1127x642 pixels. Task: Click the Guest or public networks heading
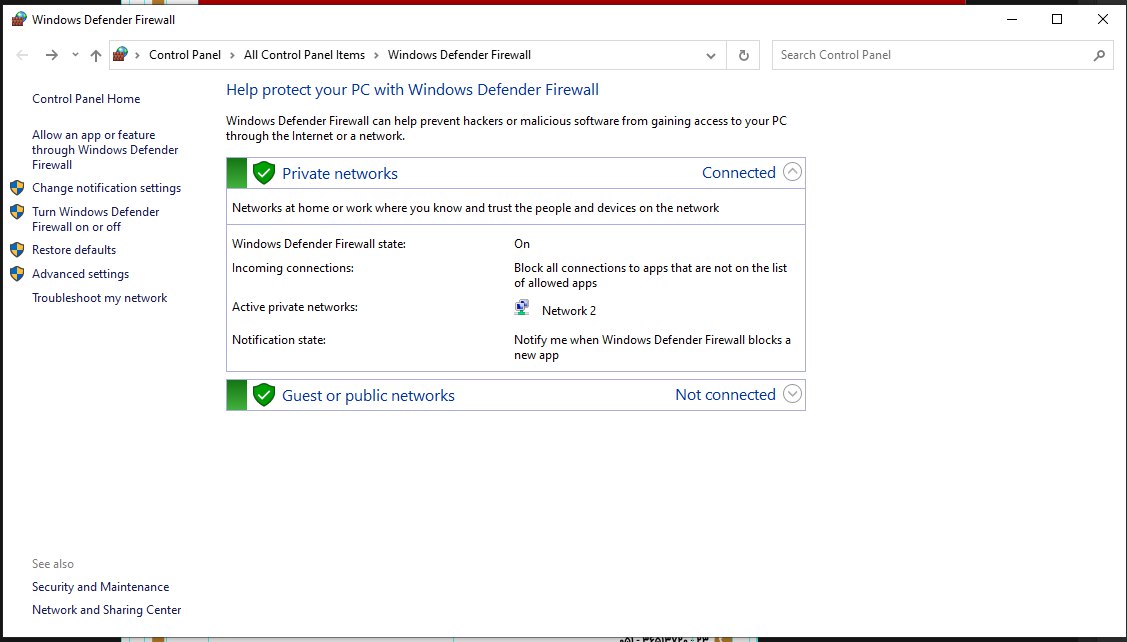coord(368,396)
